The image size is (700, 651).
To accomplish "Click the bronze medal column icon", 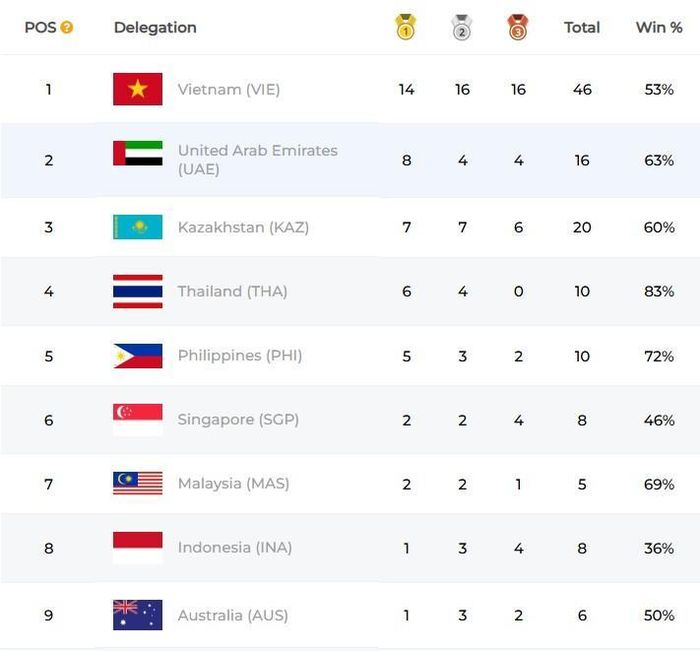I will click(518, 27).
